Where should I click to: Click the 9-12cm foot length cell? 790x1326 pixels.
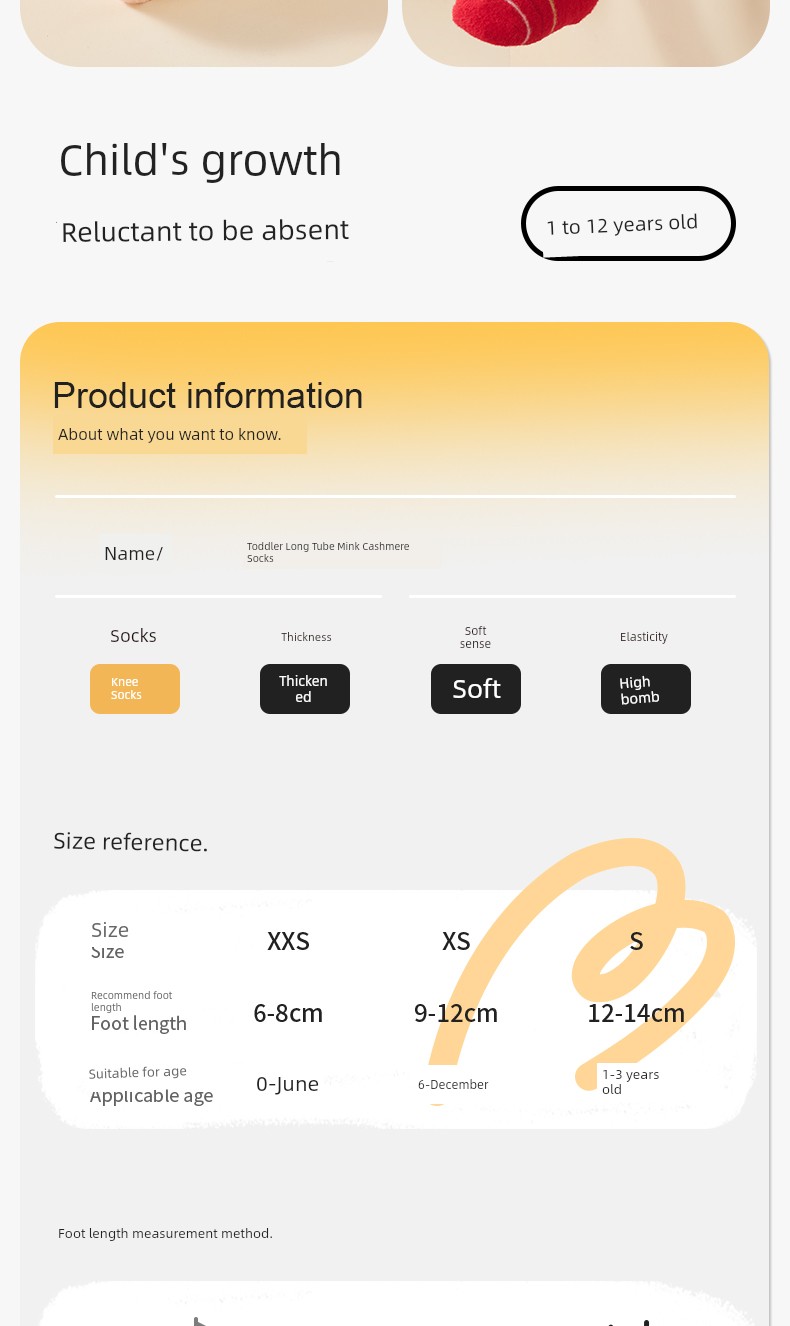pyautogui.click(x=456, y=1013)
